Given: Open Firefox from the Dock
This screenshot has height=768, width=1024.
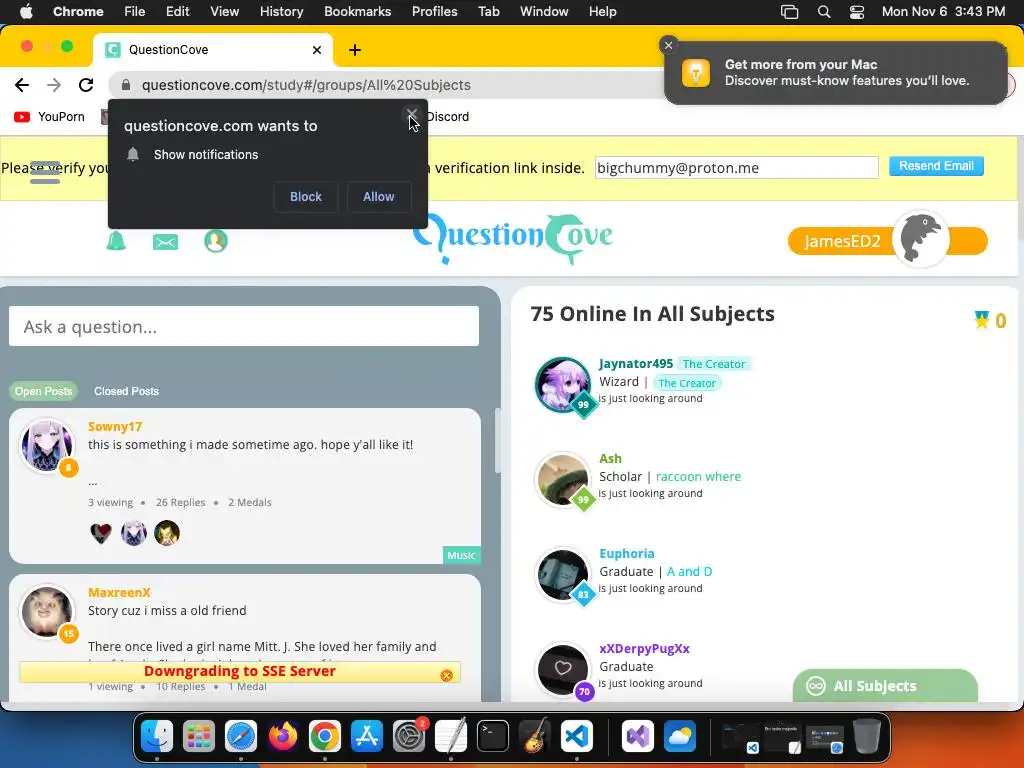Looking at the screenshot, I should pyautogui.click(x=283, y=737).
